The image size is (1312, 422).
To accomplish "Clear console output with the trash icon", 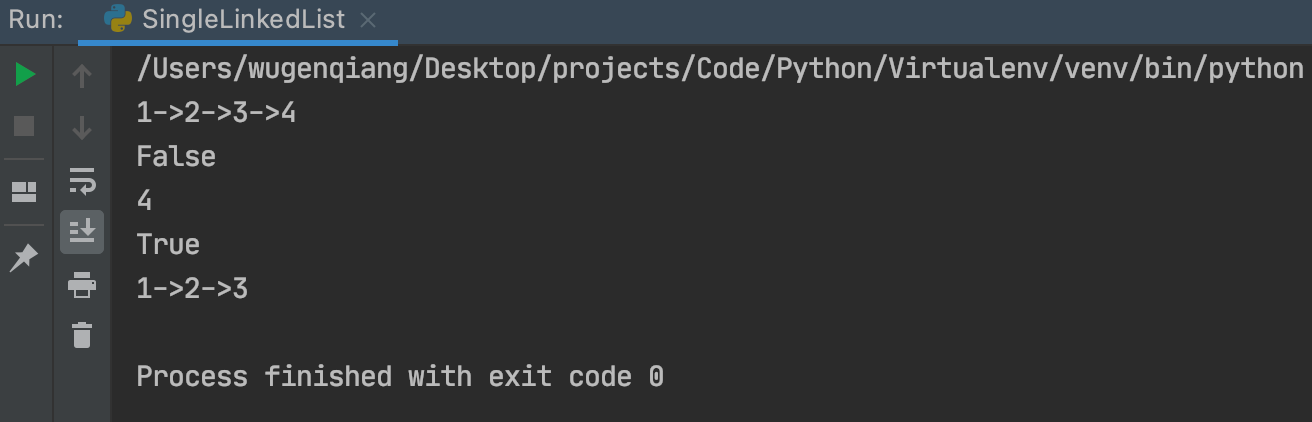I will pos(82,334).
